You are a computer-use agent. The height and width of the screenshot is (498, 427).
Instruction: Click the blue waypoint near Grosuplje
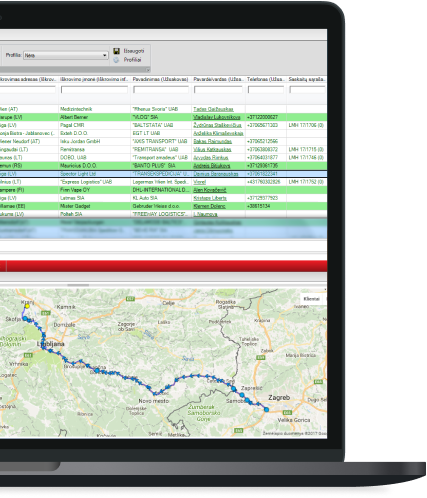click(x=97, y=370)
